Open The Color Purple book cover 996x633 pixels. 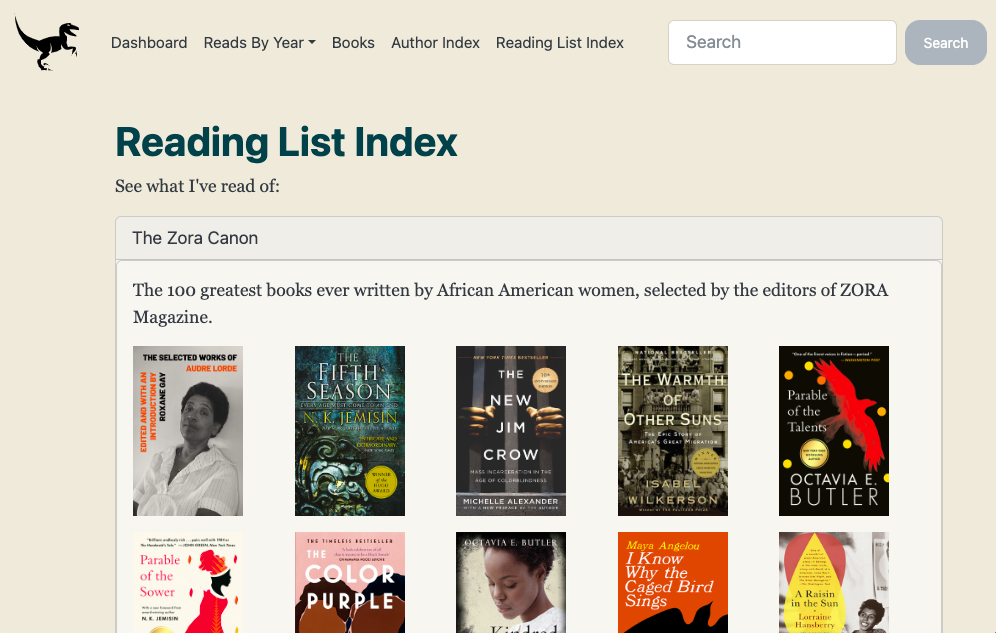point(349,582)
